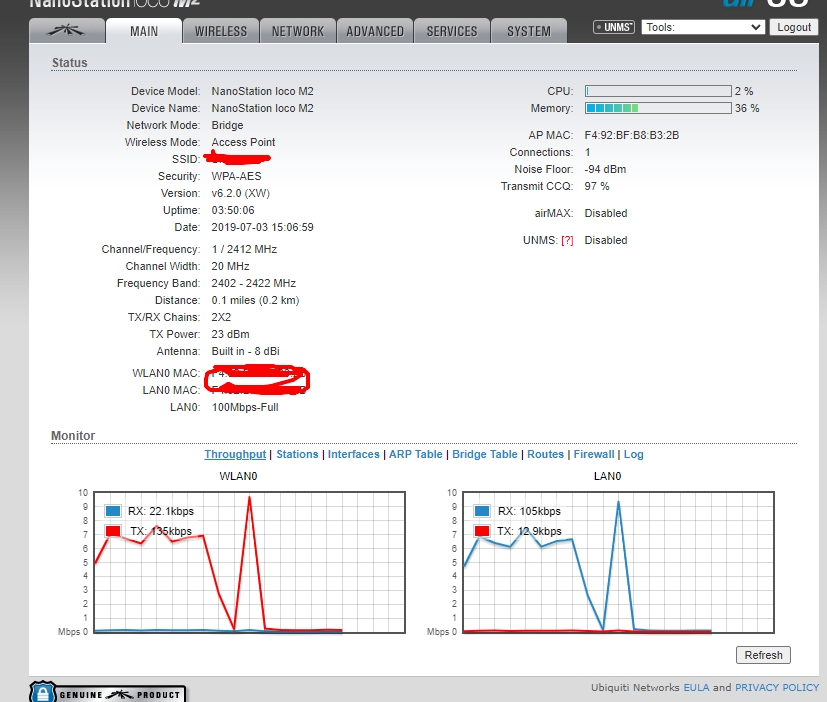Go to the ADVANCED tab
Image resolution: width=827 pixels, height=702 pixels.
[x=375, y=31]
